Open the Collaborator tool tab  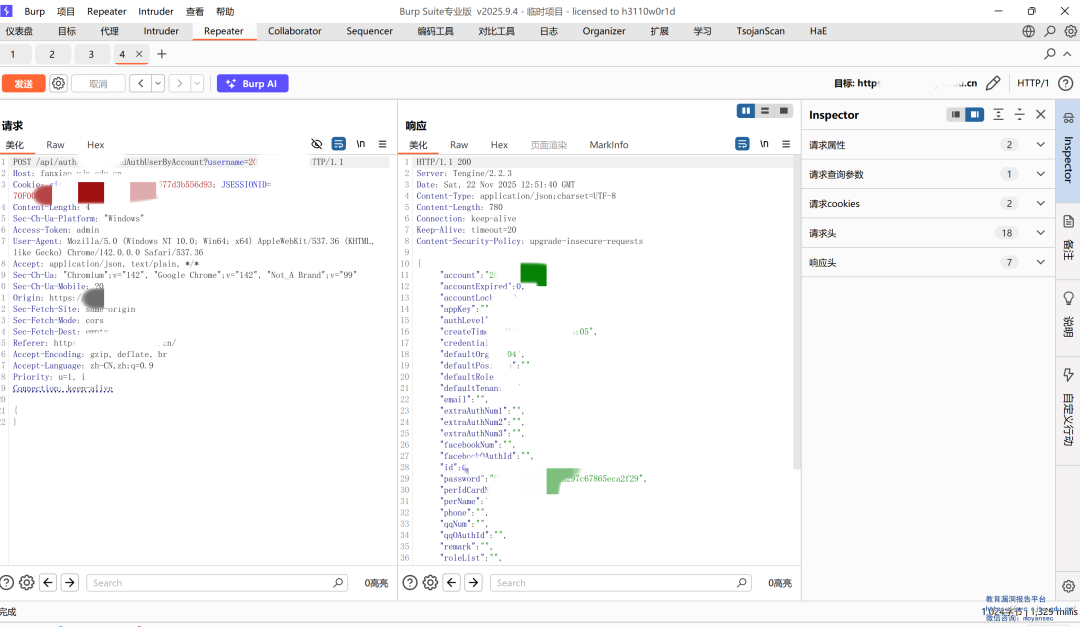click(x=295, y=31)
